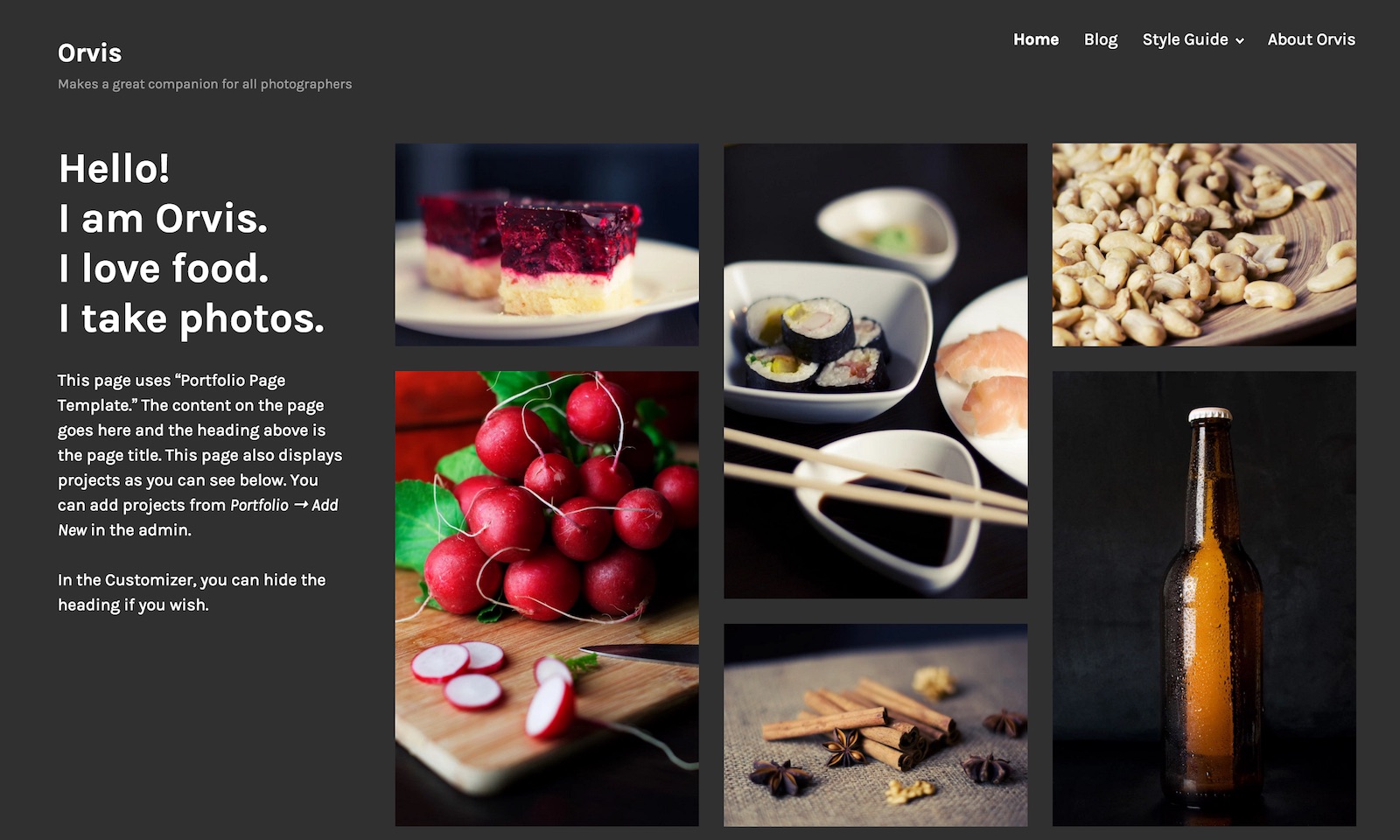Screen dimensions: 1400x840
Task: Click the site tagline under Orvis
Action: tap(205, 84)
